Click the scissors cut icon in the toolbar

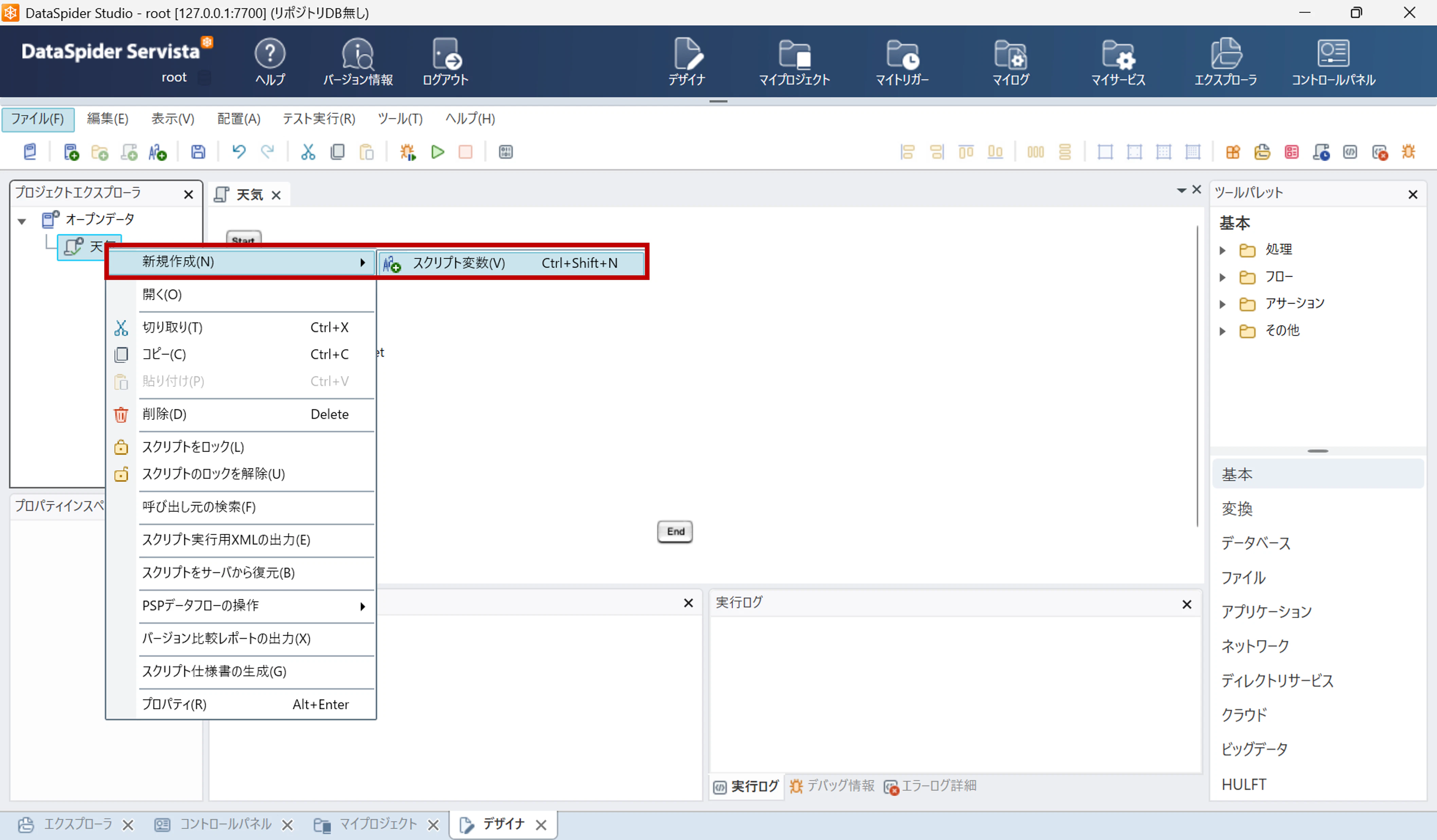(308, 152)
